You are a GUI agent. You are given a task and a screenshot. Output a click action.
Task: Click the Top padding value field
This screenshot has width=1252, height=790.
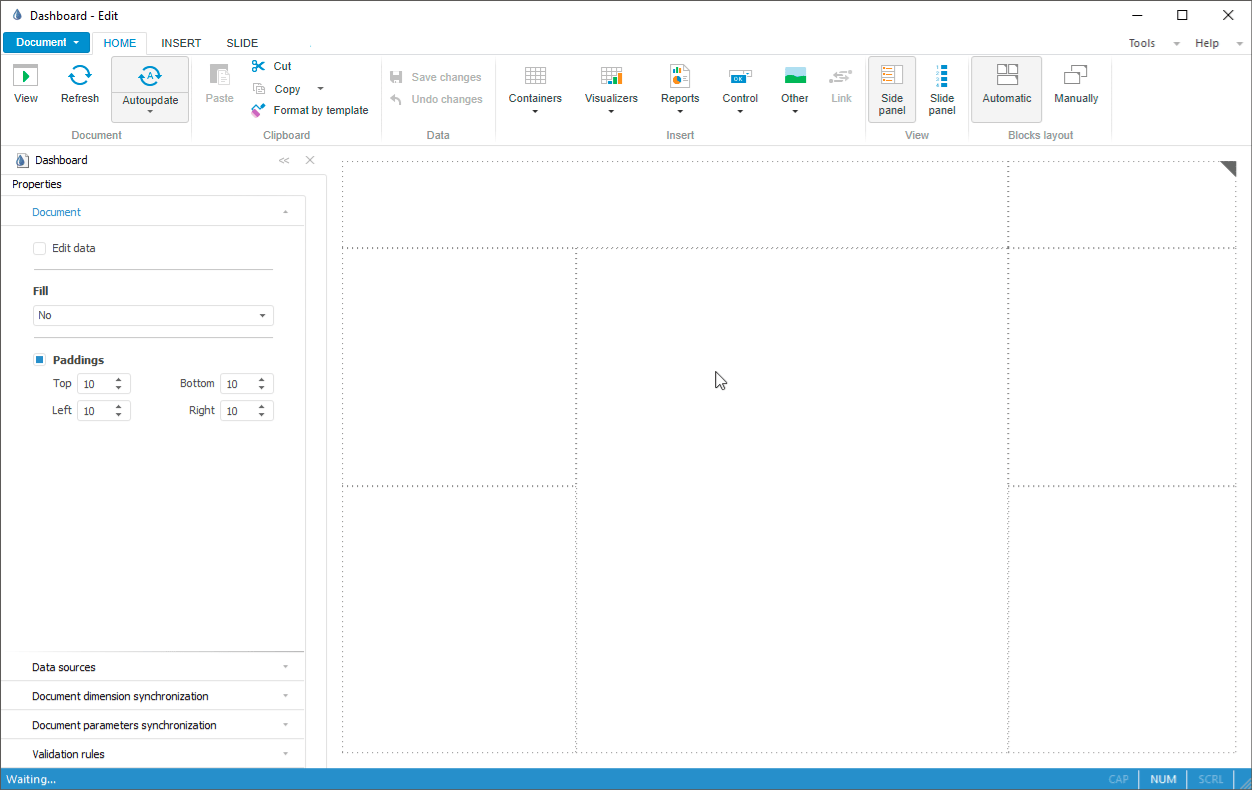click(x=95, y=384)
